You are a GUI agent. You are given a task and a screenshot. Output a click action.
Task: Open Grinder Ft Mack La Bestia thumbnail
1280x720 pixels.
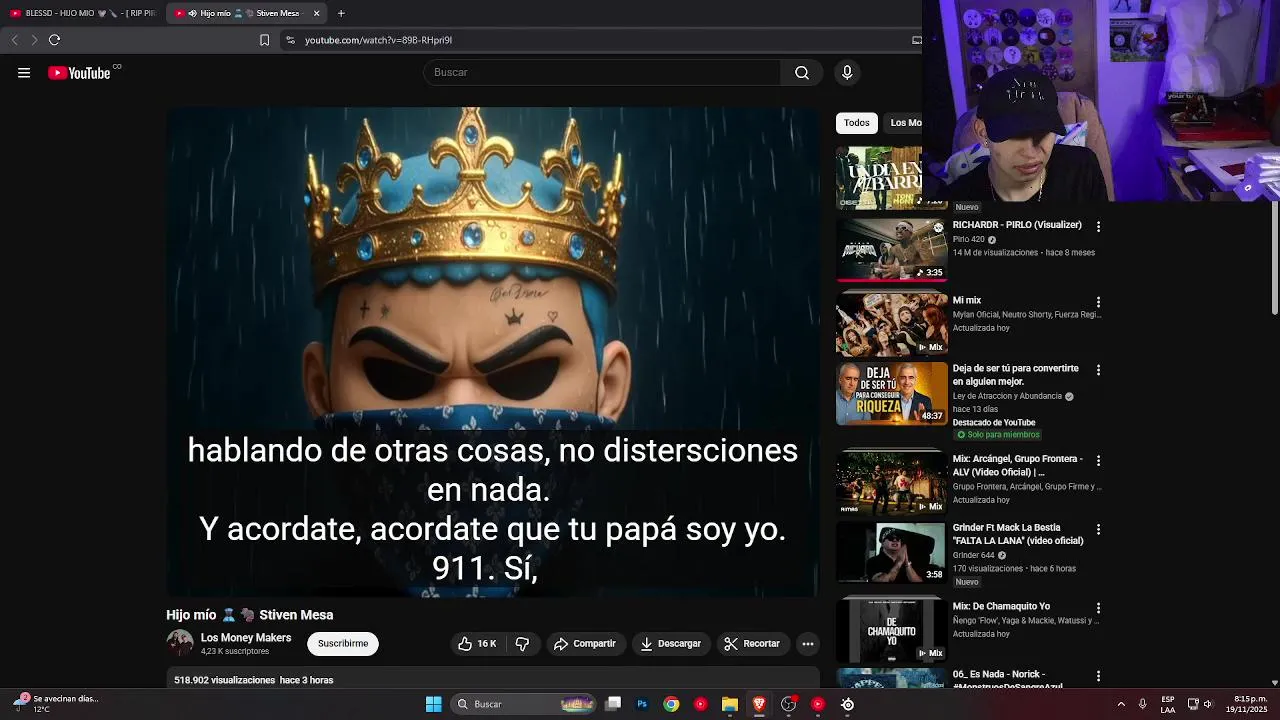point(891,552)
